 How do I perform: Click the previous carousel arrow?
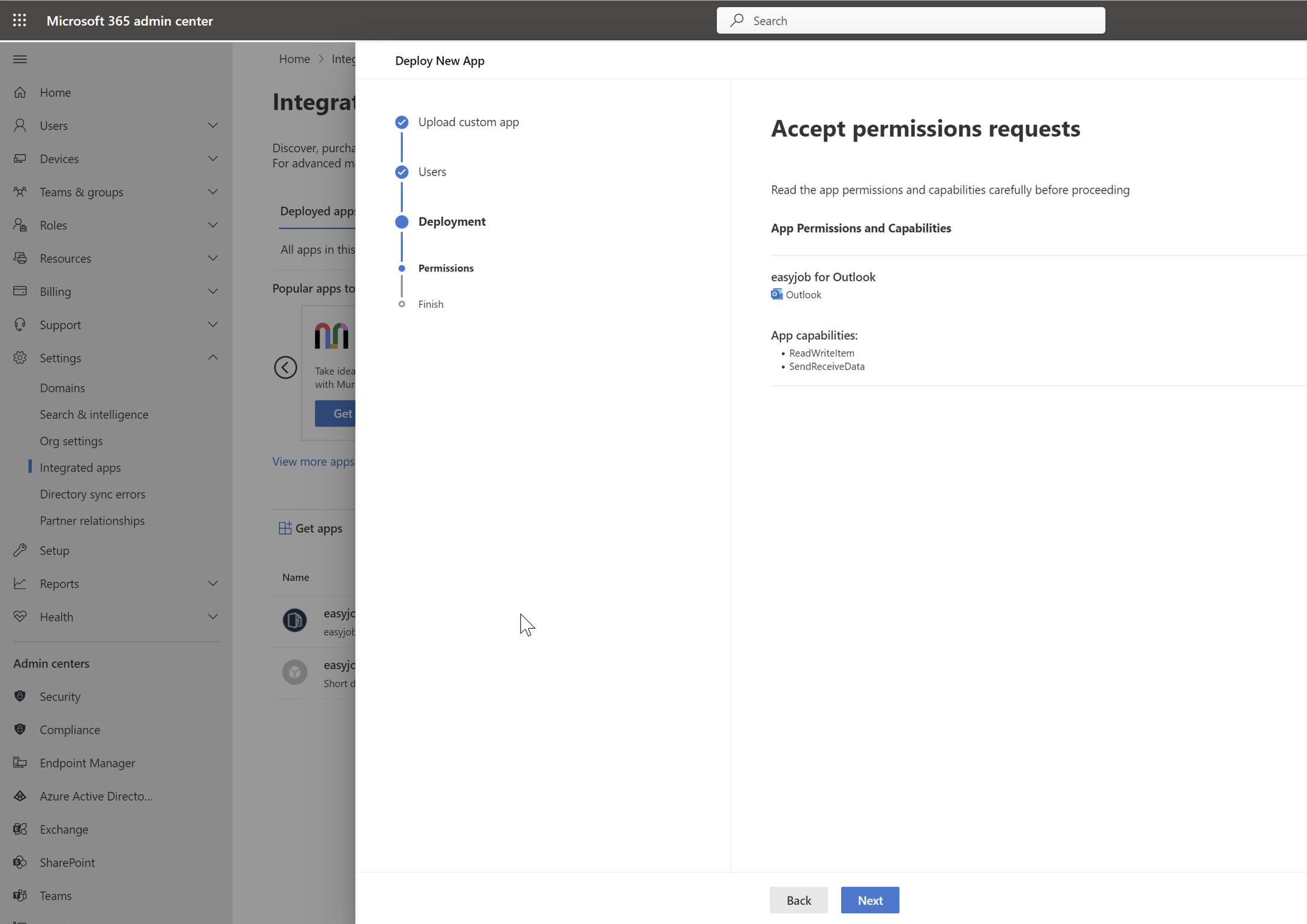click(285, 367)
